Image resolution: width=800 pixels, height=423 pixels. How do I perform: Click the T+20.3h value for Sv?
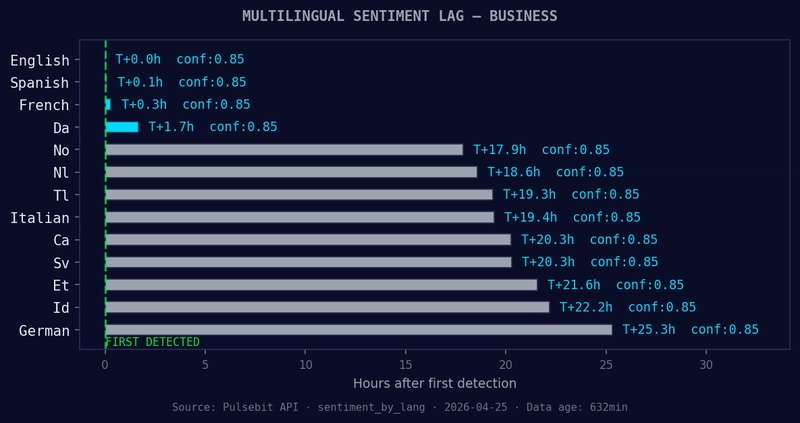548,262
